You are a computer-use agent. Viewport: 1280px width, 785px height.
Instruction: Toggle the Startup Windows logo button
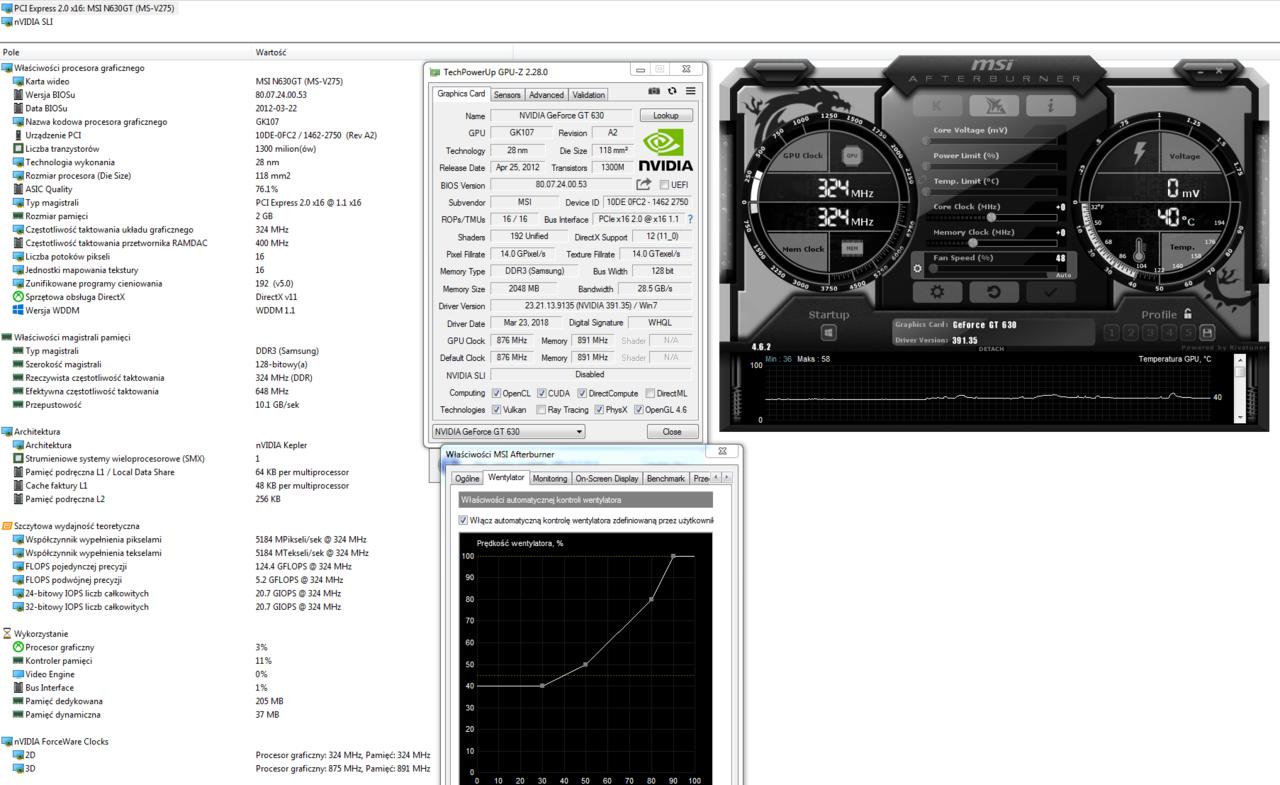(x=828, y=335)
